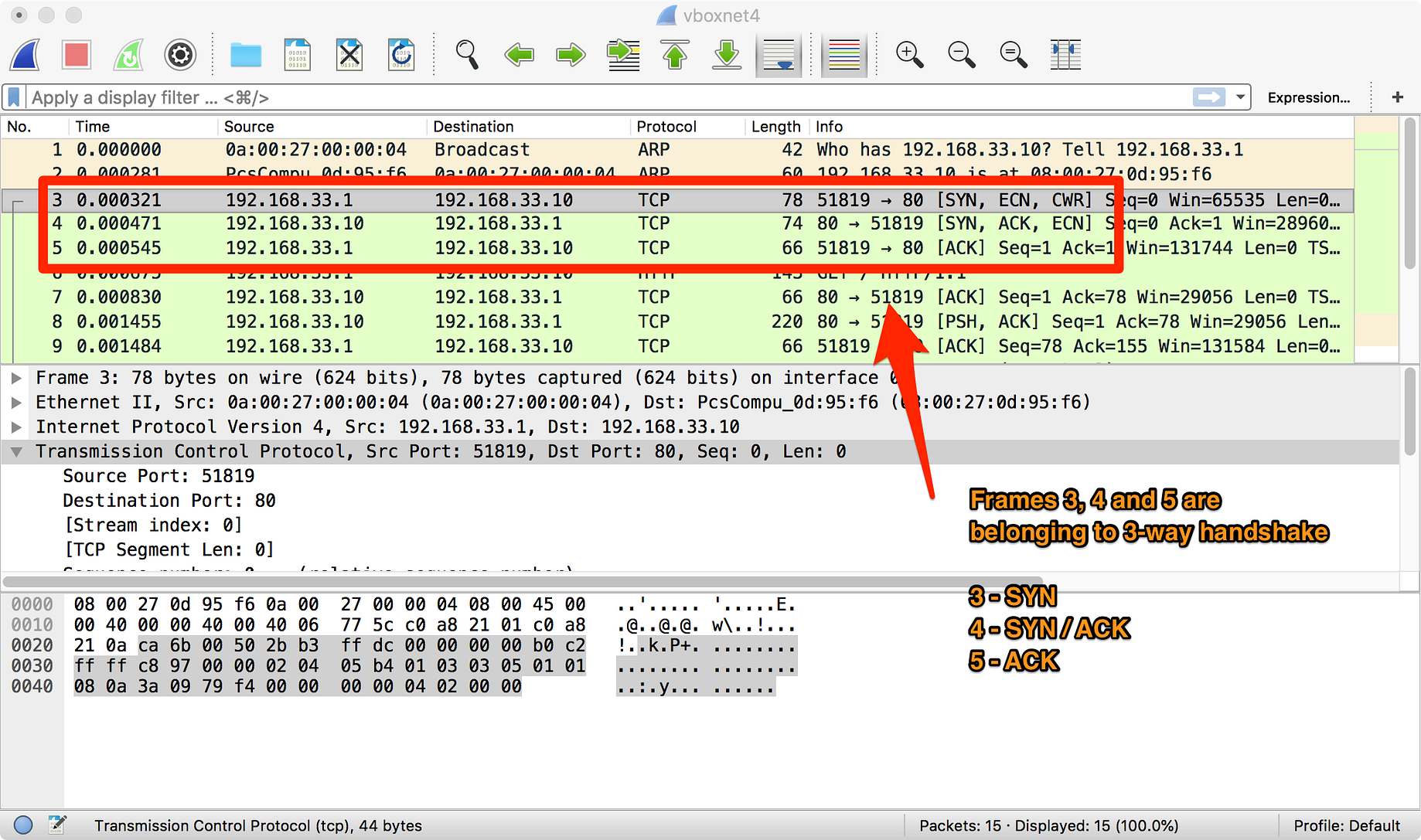
Task: Open capture file properties status icon
Action: click(57, 825)
